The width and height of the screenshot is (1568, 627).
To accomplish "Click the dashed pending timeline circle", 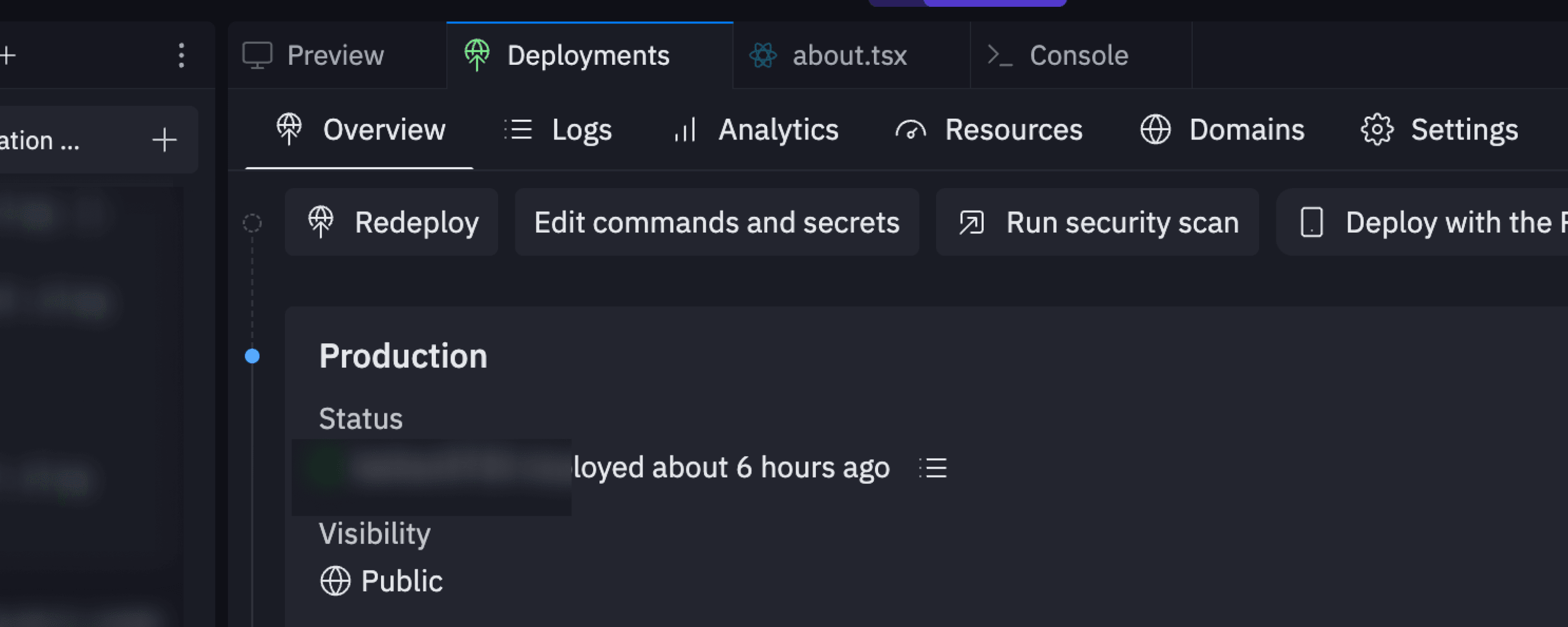I will pos(252,223).
